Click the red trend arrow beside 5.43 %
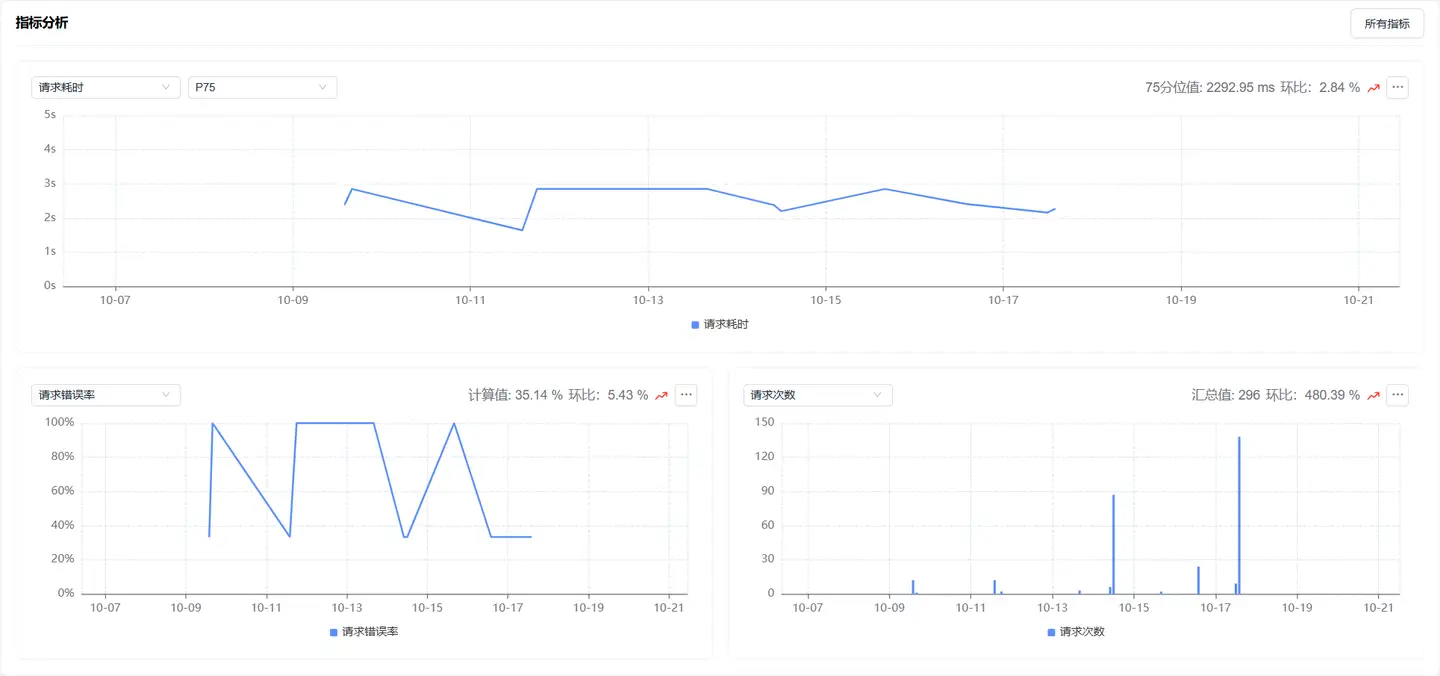Viewport: 1440px width, 676px height. click(661, 396)
